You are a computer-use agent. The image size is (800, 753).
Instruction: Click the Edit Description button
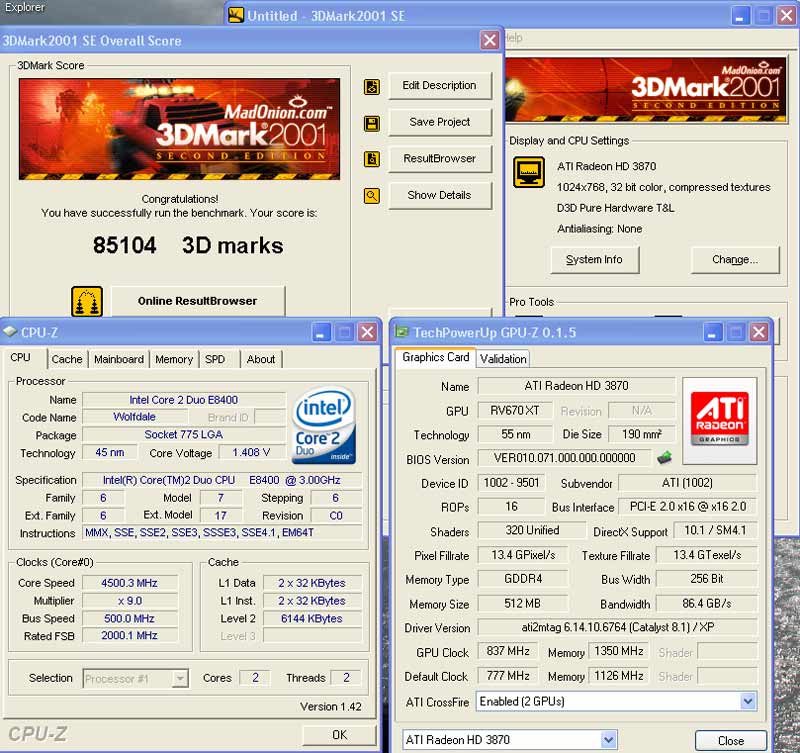coord(439,86)
